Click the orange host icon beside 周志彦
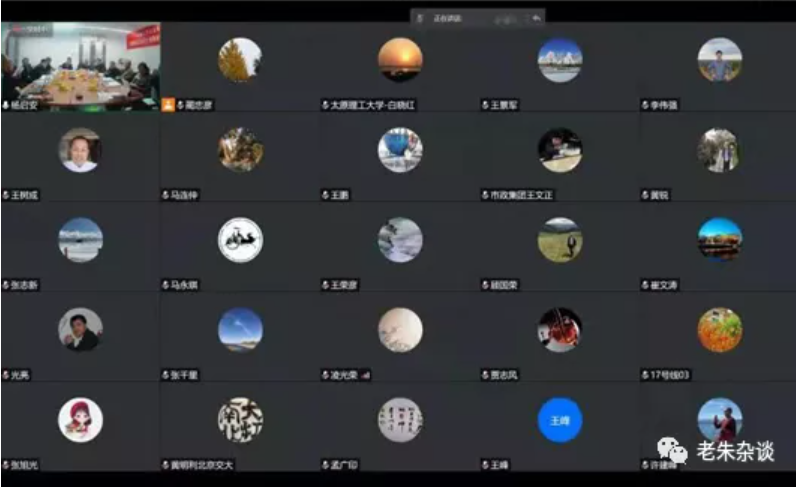796x487 pixels. 167,104
